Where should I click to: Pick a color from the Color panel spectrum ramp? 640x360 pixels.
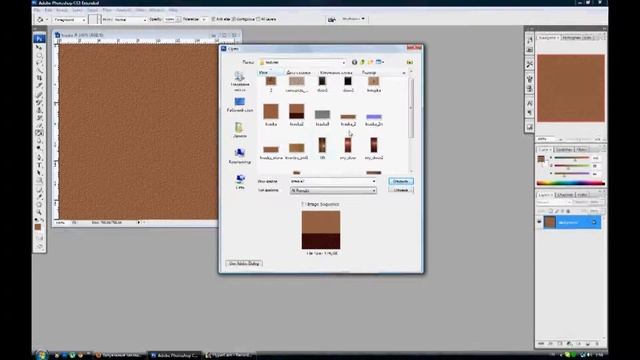[x=571, y=183]
